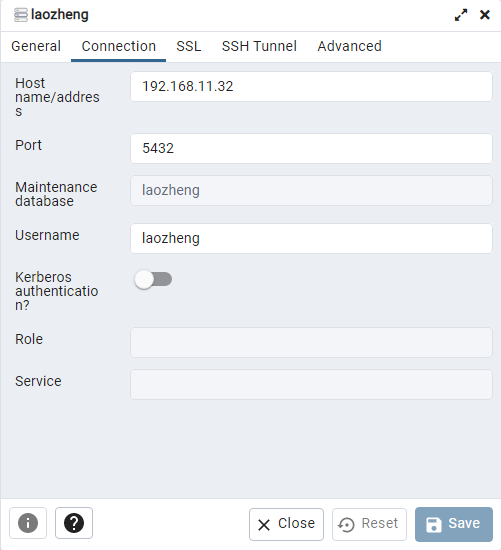Click the Reset circular arrow icon
The height and width of the screenshot is (550, 501).
(346, 525)
